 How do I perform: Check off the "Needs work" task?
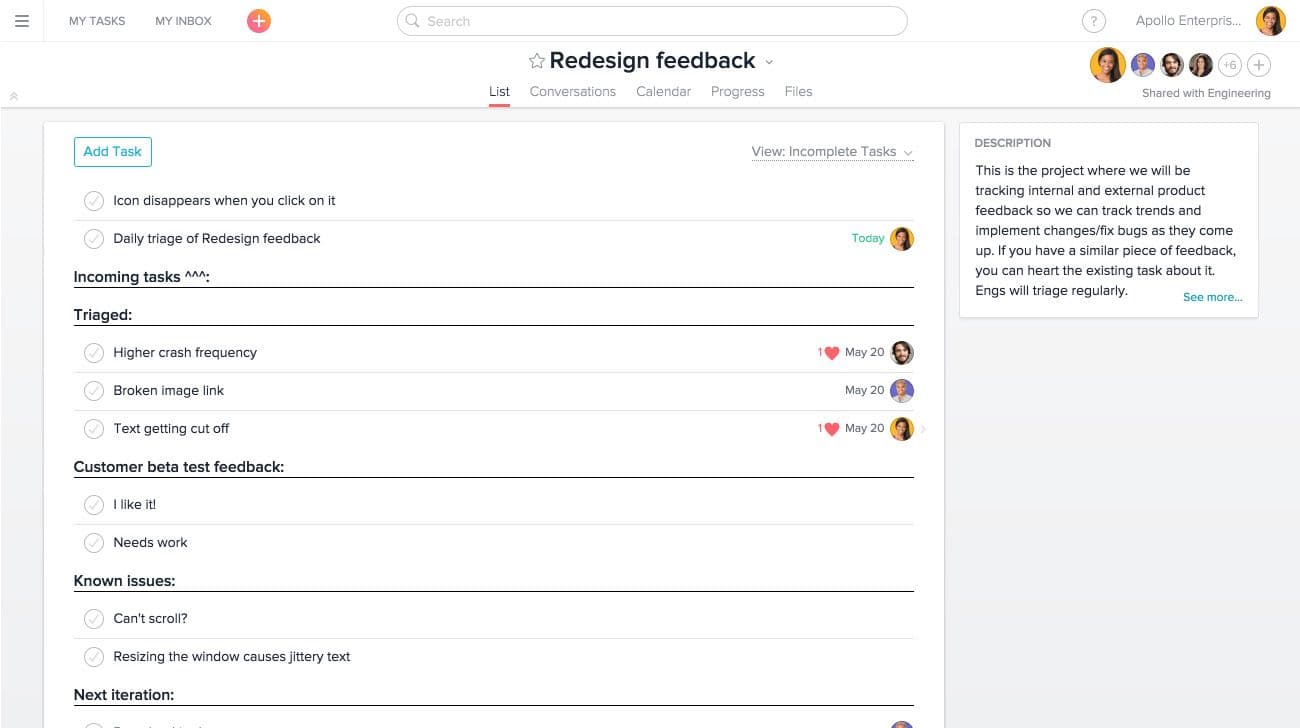pyautogui.click(x=94, y=542)
